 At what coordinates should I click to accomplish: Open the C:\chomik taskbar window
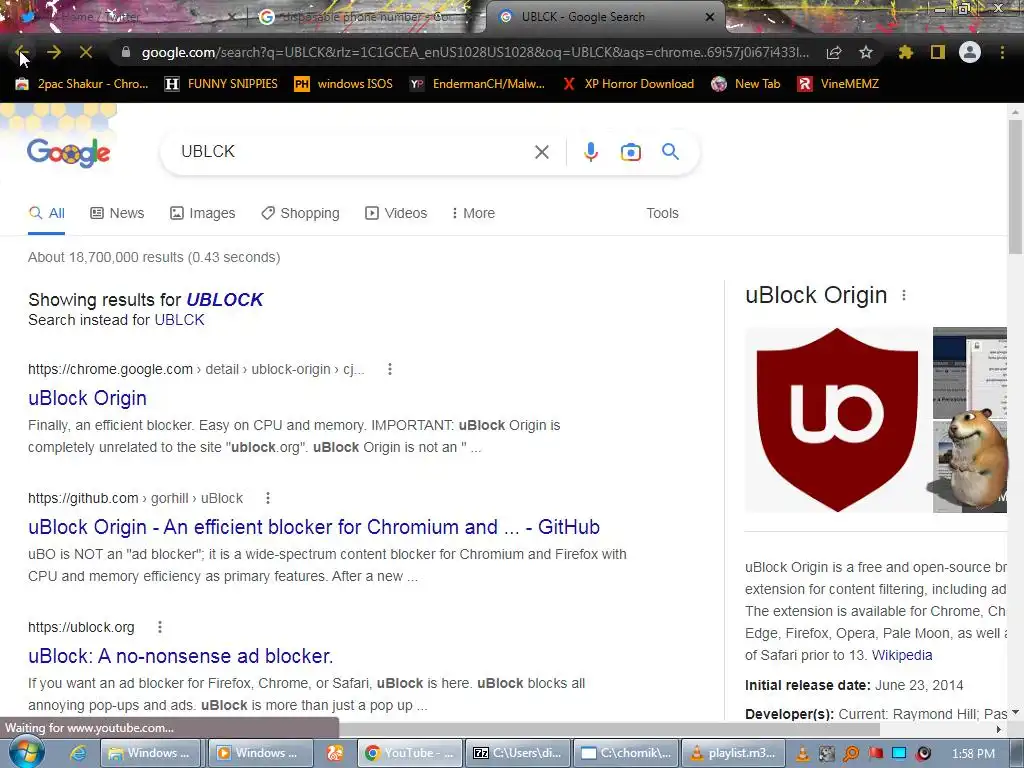click(x=627, y=753)
